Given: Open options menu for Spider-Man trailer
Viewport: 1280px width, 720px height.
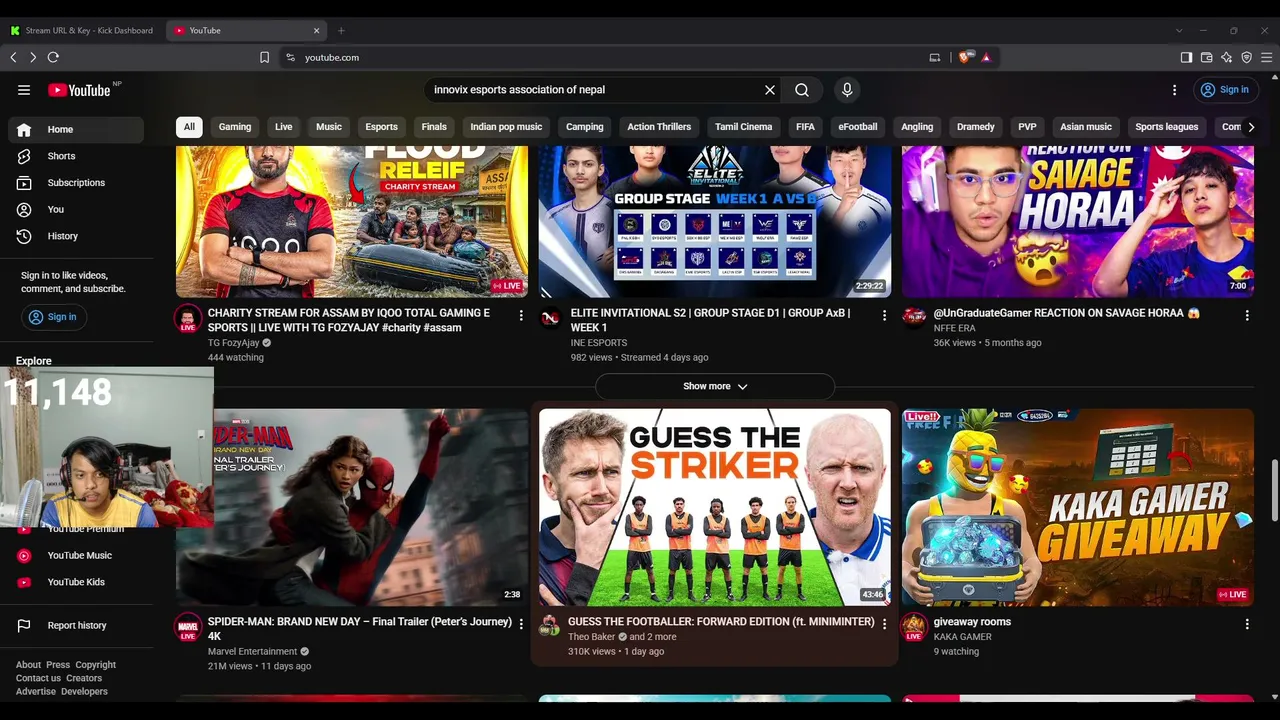Looking at the screenshot, I should pos(521,624).
